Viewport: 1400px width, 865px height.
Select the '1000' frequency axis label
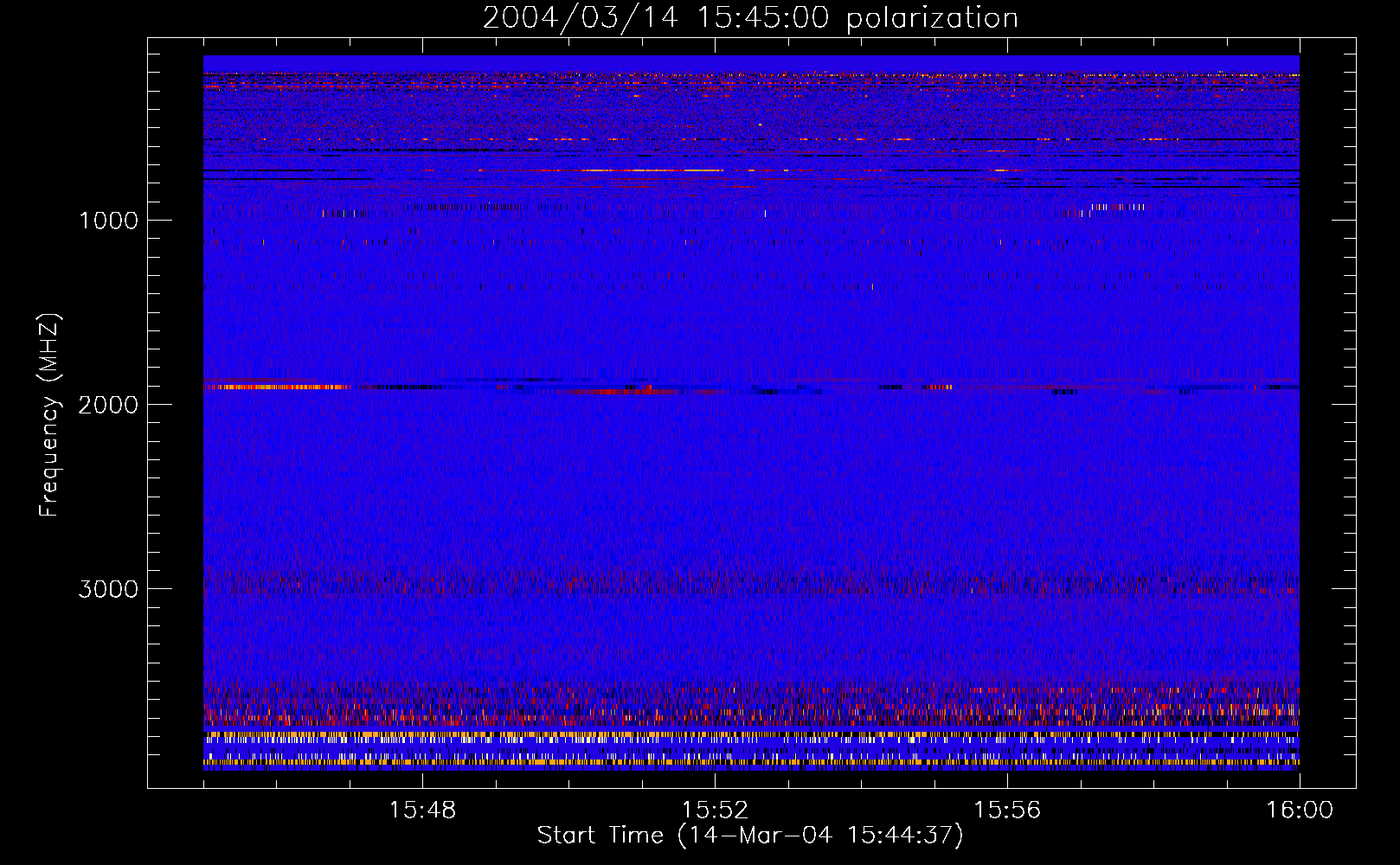[108, 221]
